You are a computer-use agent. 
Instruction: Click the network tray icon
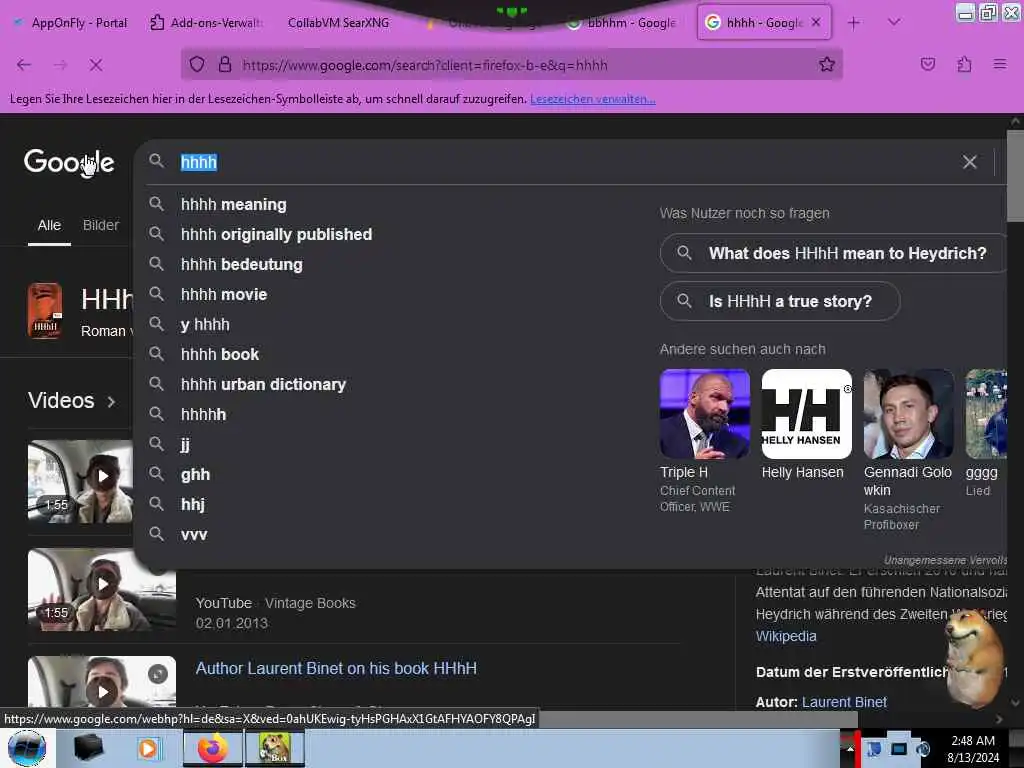tap(899, 749)
